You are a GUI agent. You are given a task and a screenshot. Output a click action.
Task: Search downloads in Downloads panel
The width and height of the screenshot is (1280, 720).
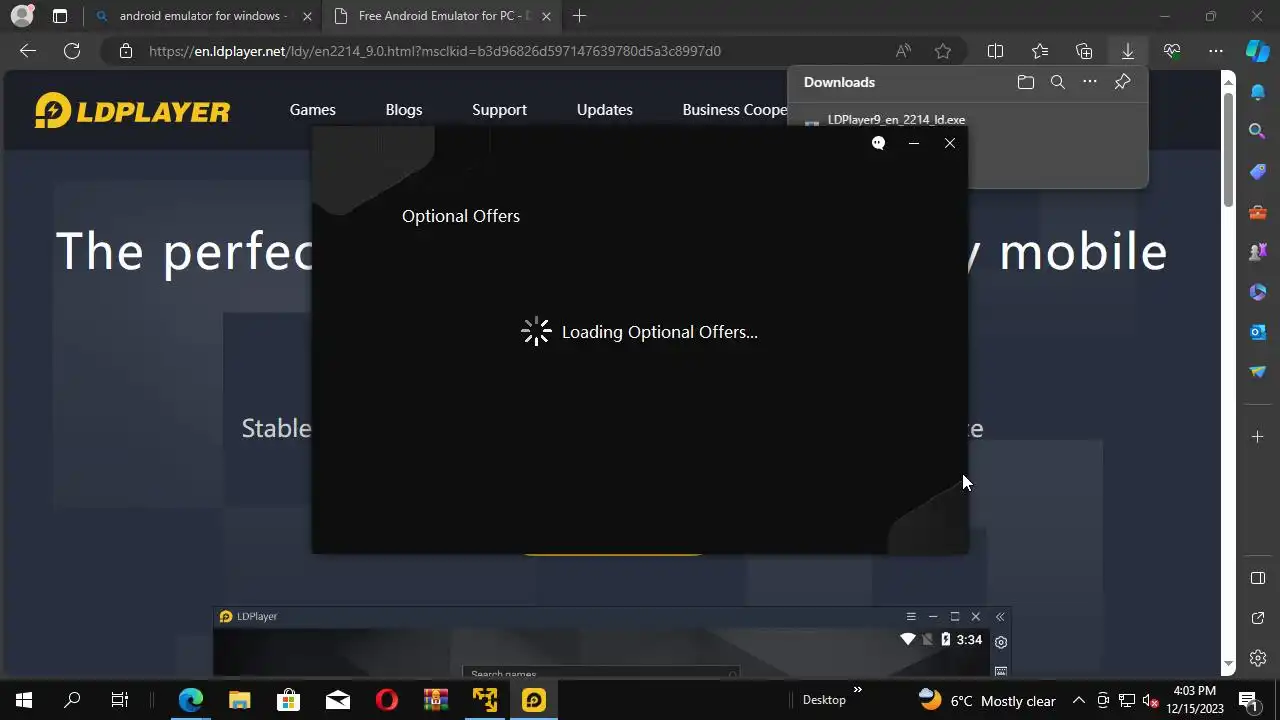[1058, 82]
